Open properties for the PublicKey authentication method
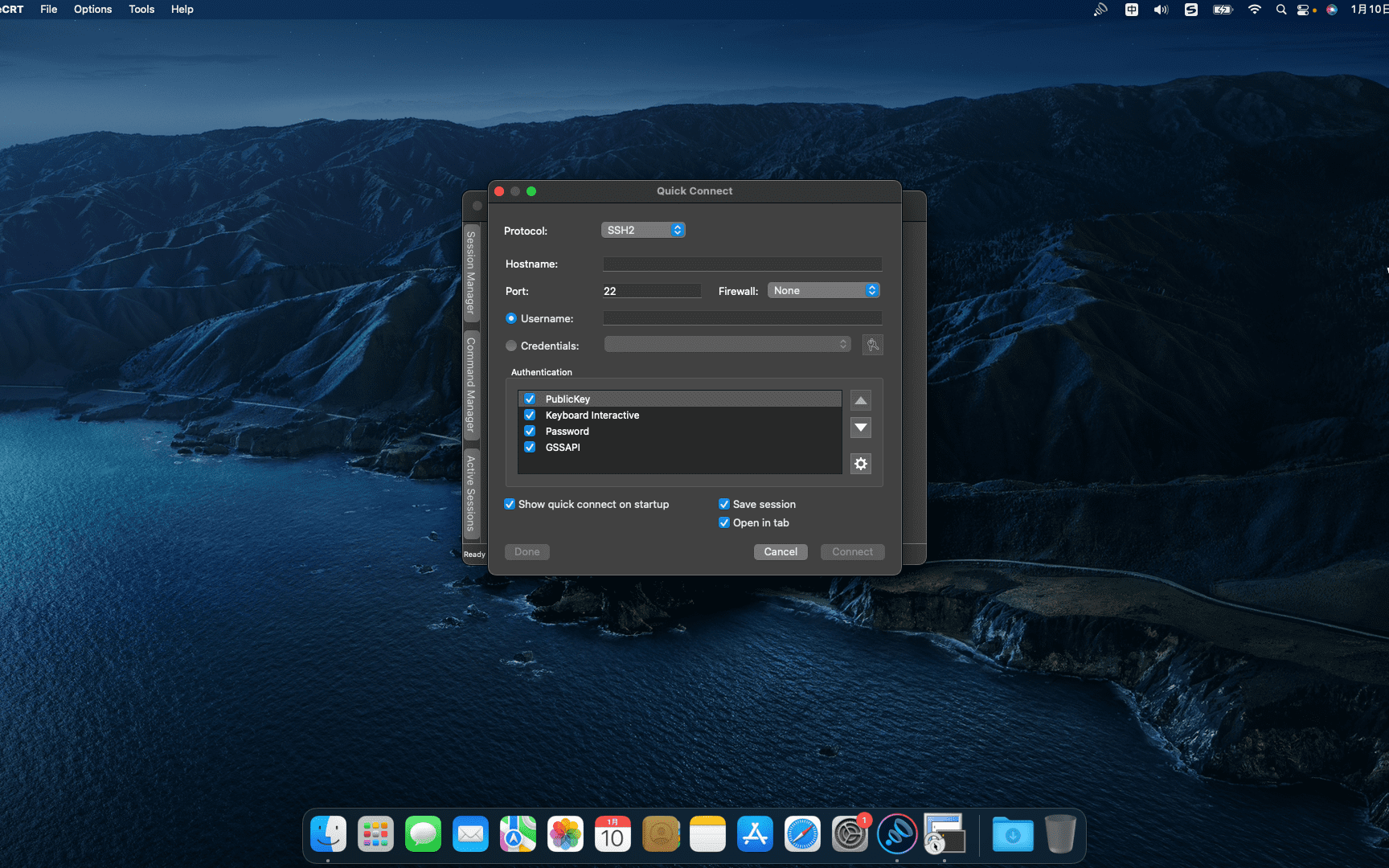The image size is (1389, 868). [x=860, y=464]
